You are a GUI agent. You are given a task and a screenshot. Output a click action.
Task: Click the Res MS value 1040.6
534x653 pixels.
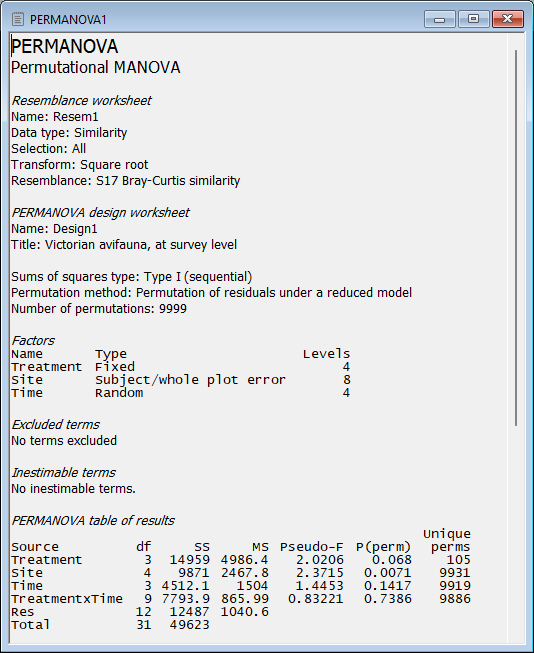[x=245, y=612]
